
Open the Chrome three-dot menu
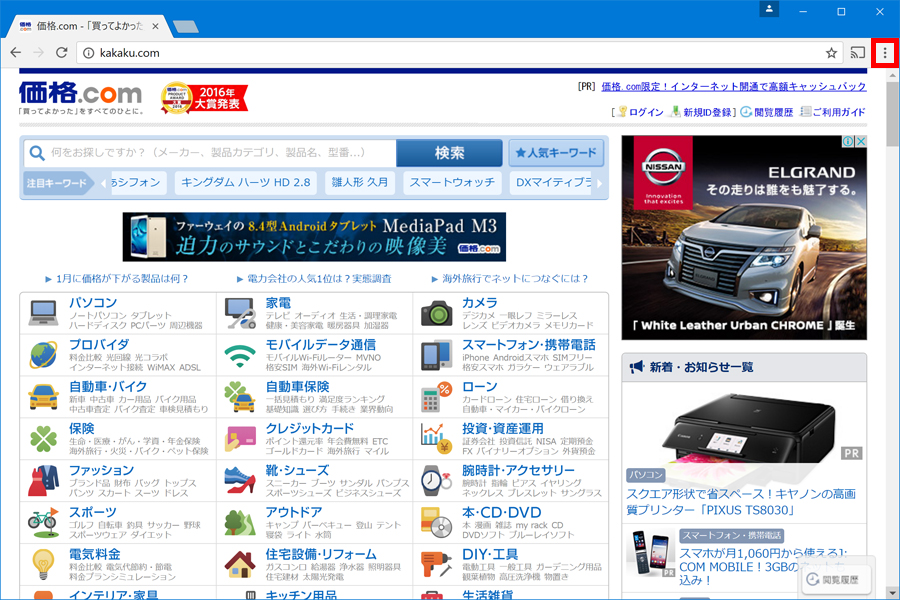click(x=885, y=53)
